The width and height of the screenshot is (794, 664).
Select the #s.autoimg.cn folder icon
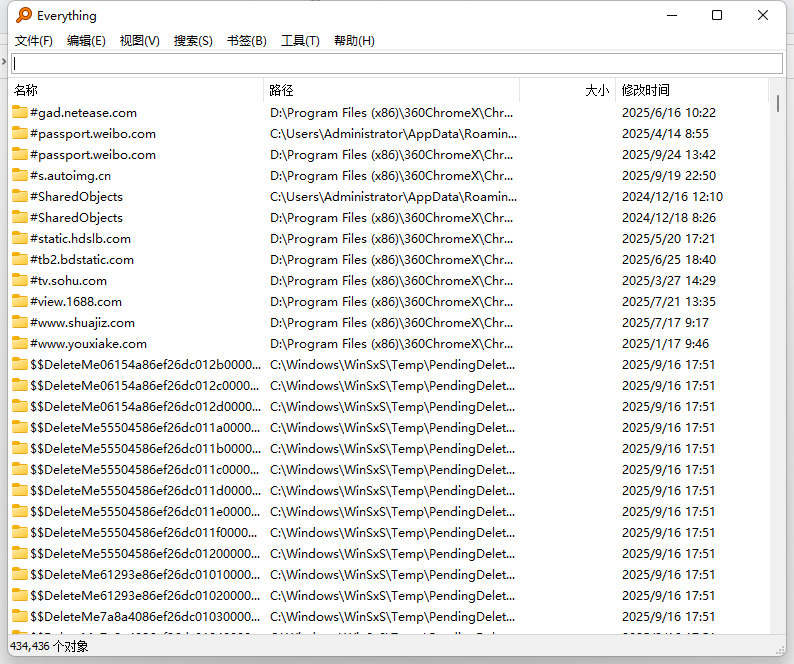pos(20,175)
